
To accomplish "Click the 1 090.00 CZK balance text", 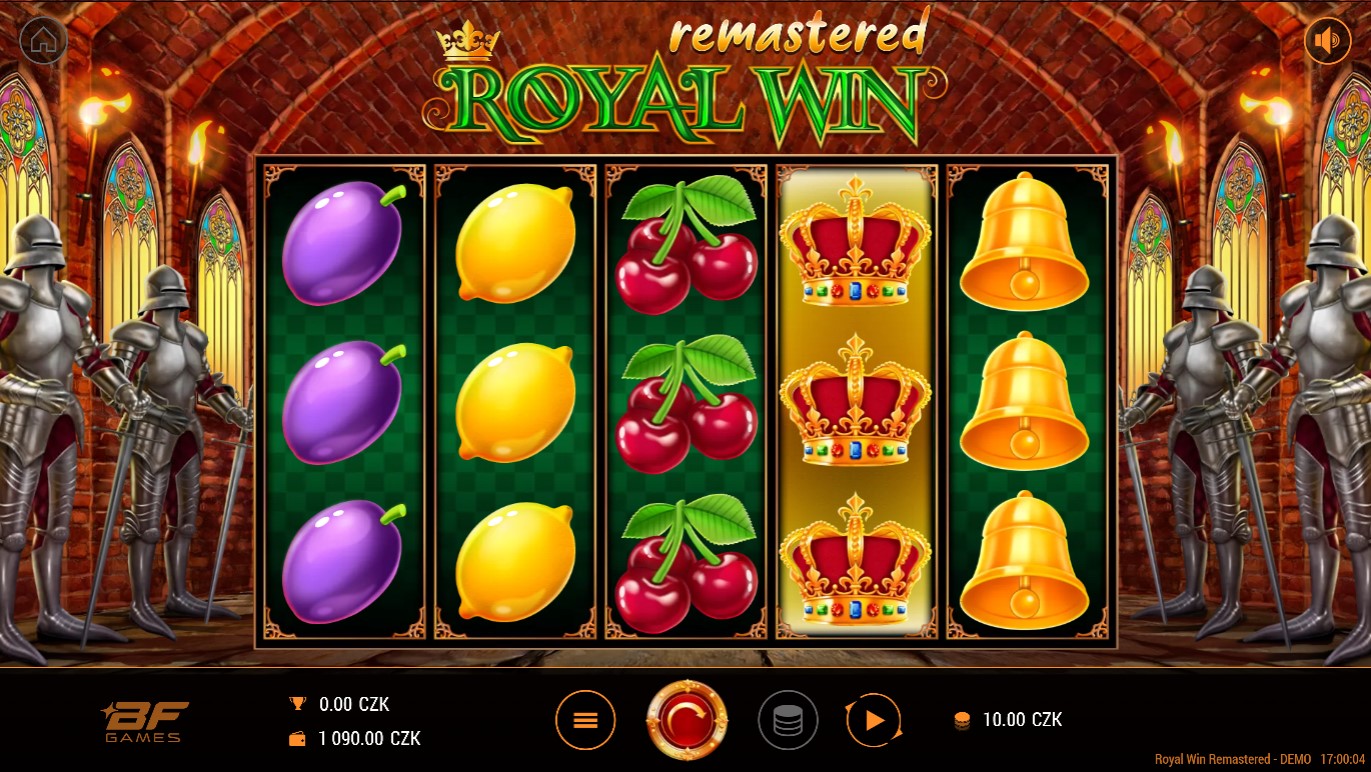I will pos(370,739).
